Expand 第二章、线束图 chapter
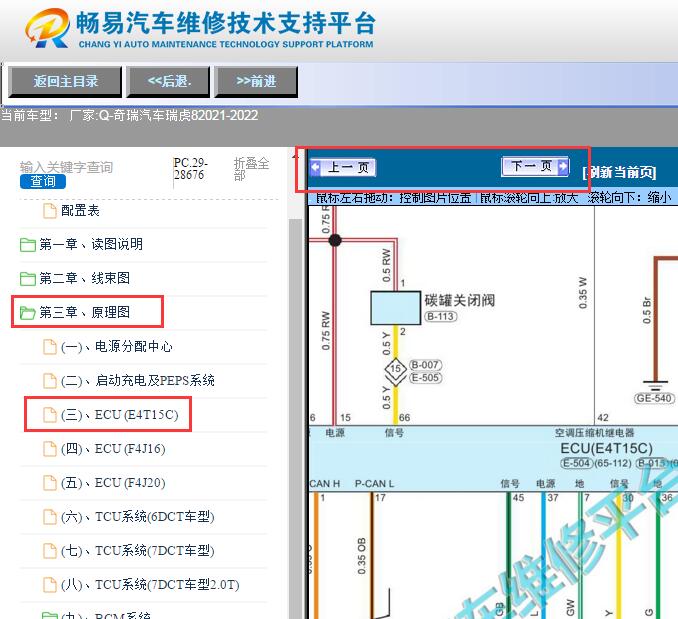Viewport: 678px width, 619px height. [84, 278]
